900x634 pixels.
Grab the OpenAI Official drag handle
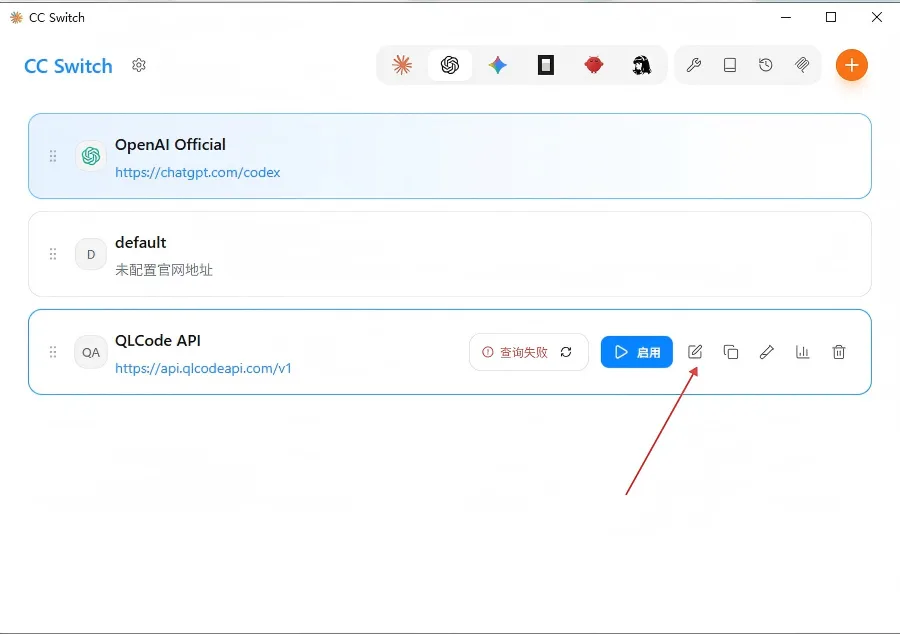(53, 156)
